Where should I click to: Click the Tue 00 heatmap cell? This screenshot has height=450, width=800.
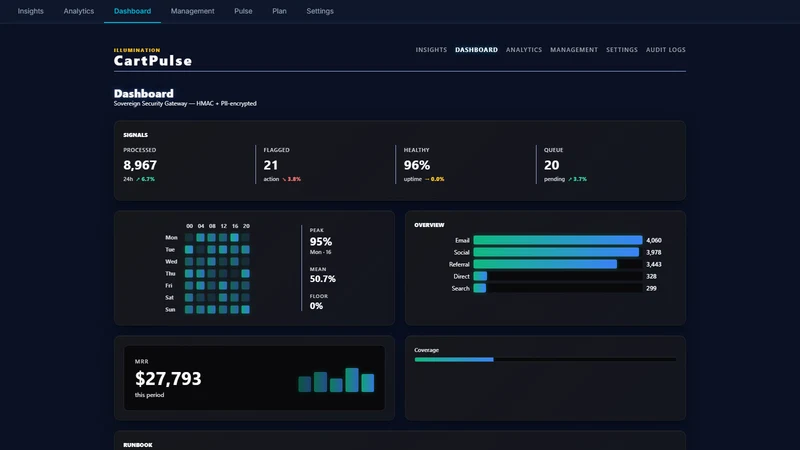tap(189, 249)
